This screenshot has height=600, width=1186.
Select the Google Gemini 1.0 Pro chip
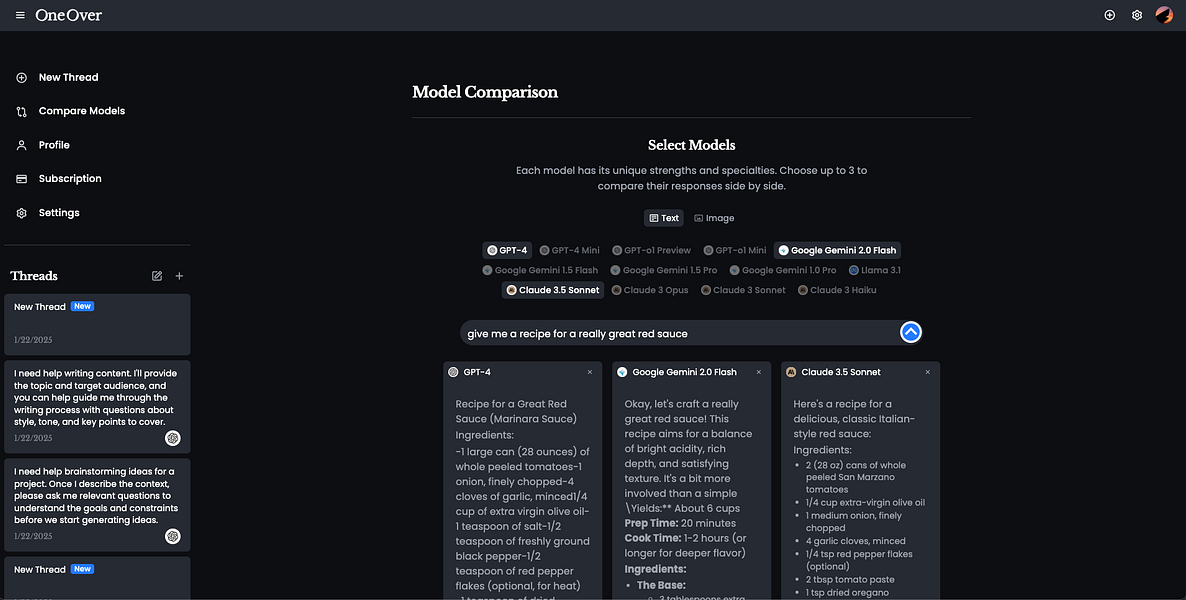tap(783, 270)
